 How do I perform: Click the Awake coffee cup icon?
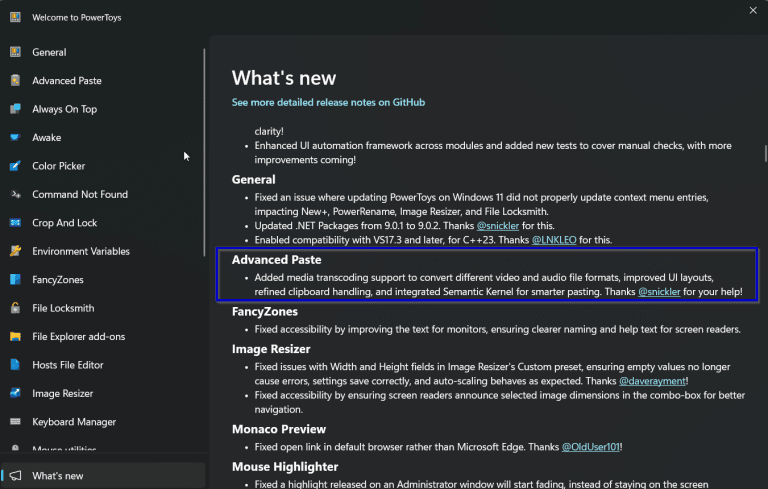[x=15, y=137]
